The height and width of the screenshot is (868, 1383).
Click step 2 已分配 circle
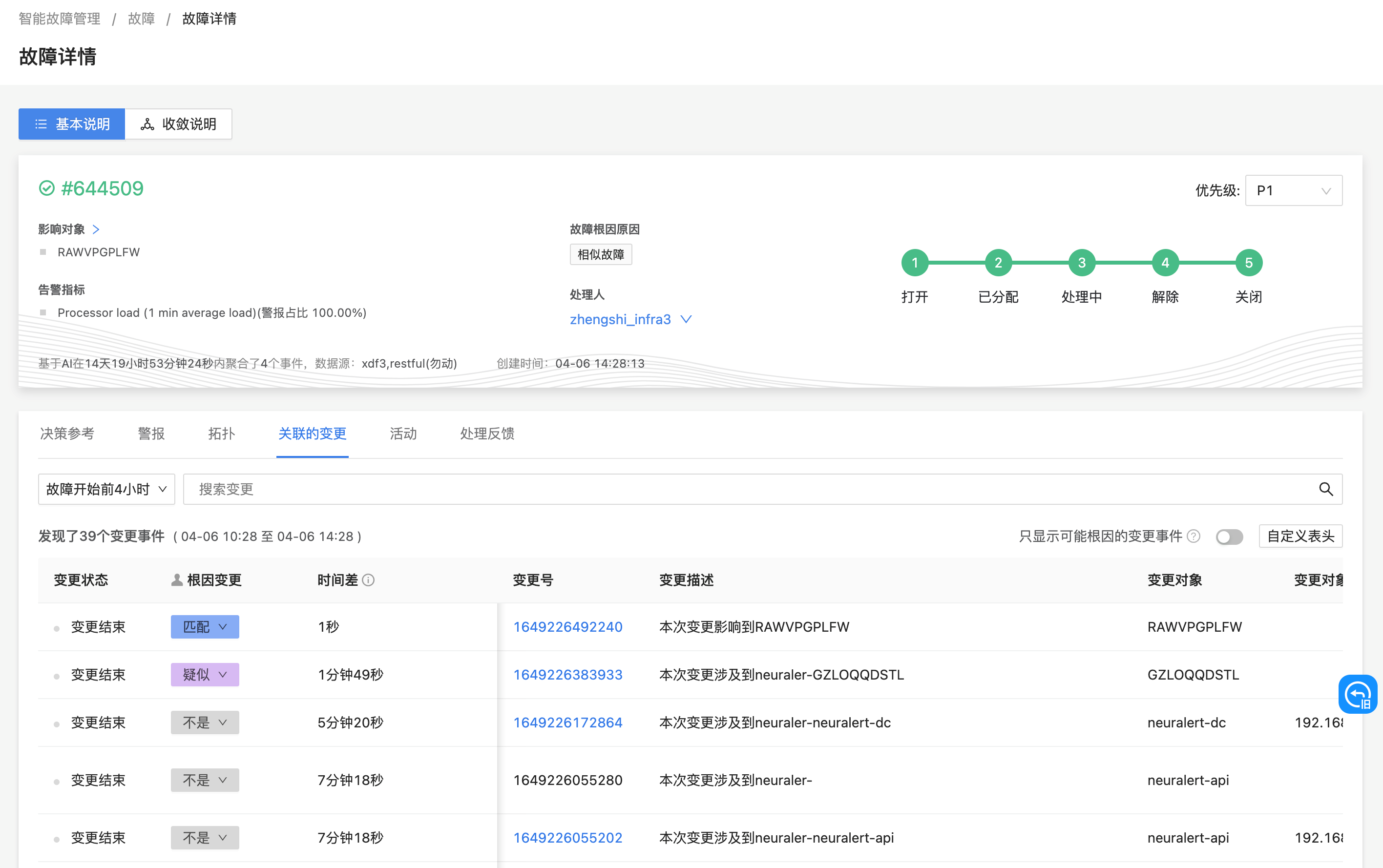[x=998, y=263]
